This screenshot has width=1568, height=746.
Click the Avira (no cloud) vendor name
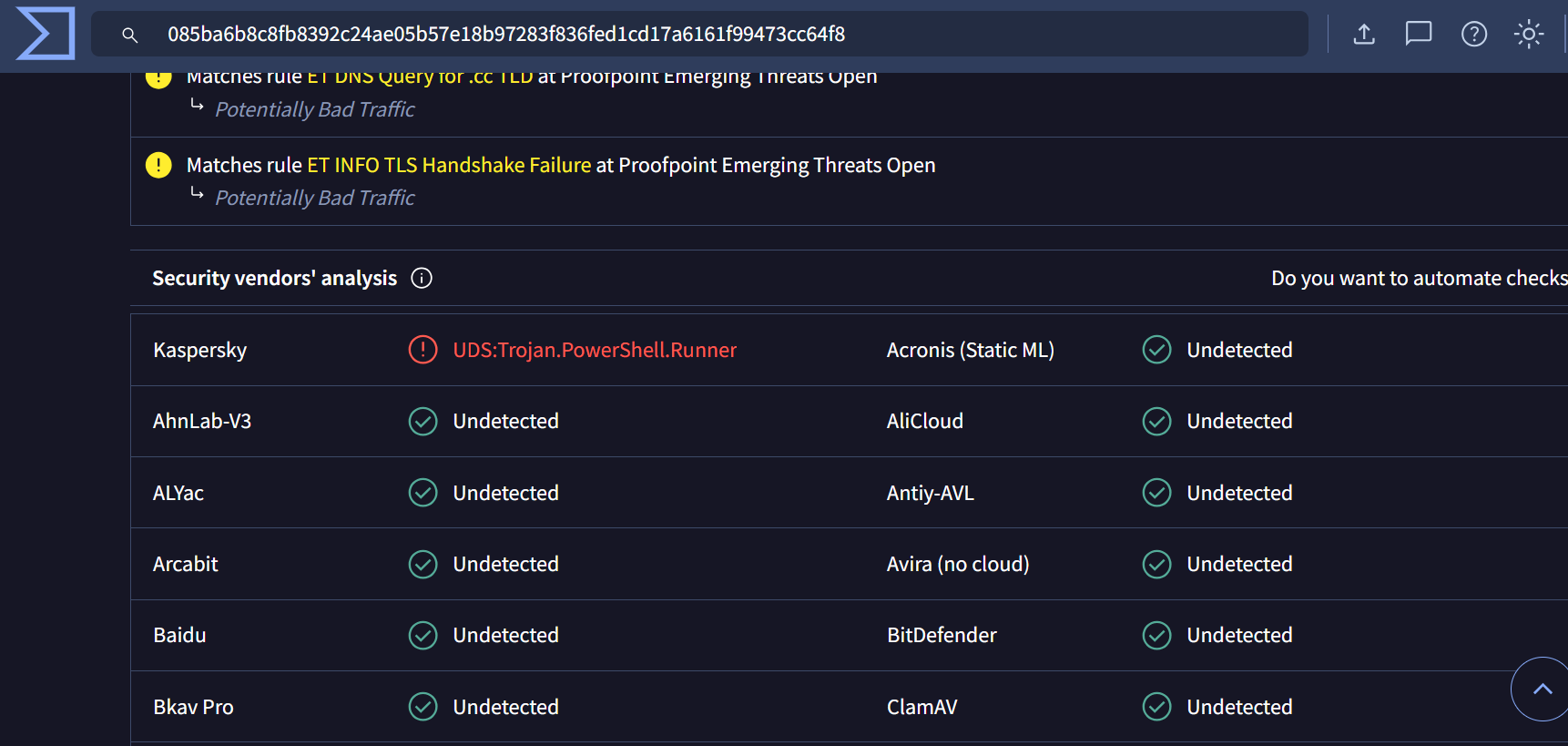click(958, 564)
